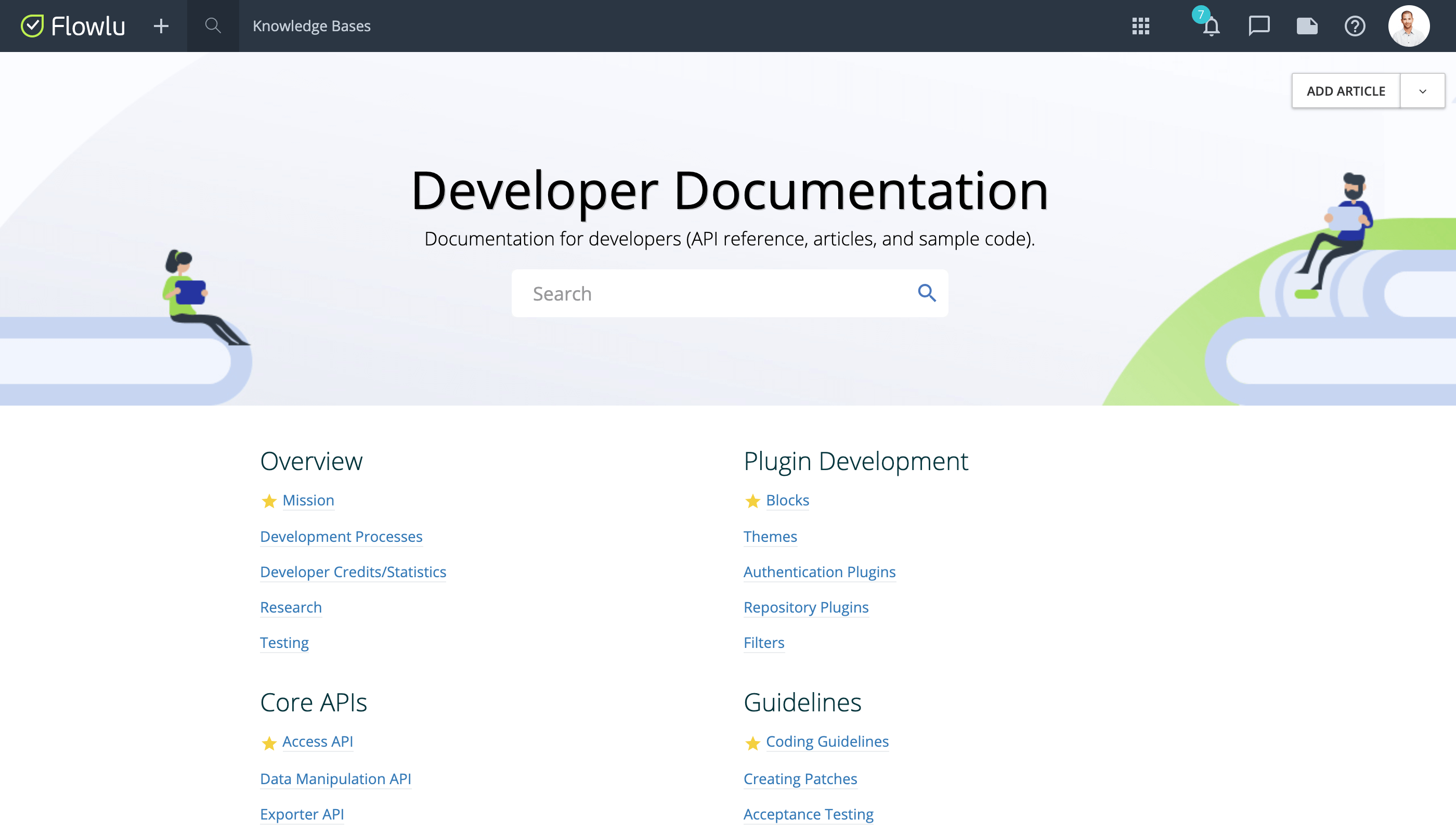Click the Add Article button
This screenshot has width=1456, height=832.
coord(1346,91)
